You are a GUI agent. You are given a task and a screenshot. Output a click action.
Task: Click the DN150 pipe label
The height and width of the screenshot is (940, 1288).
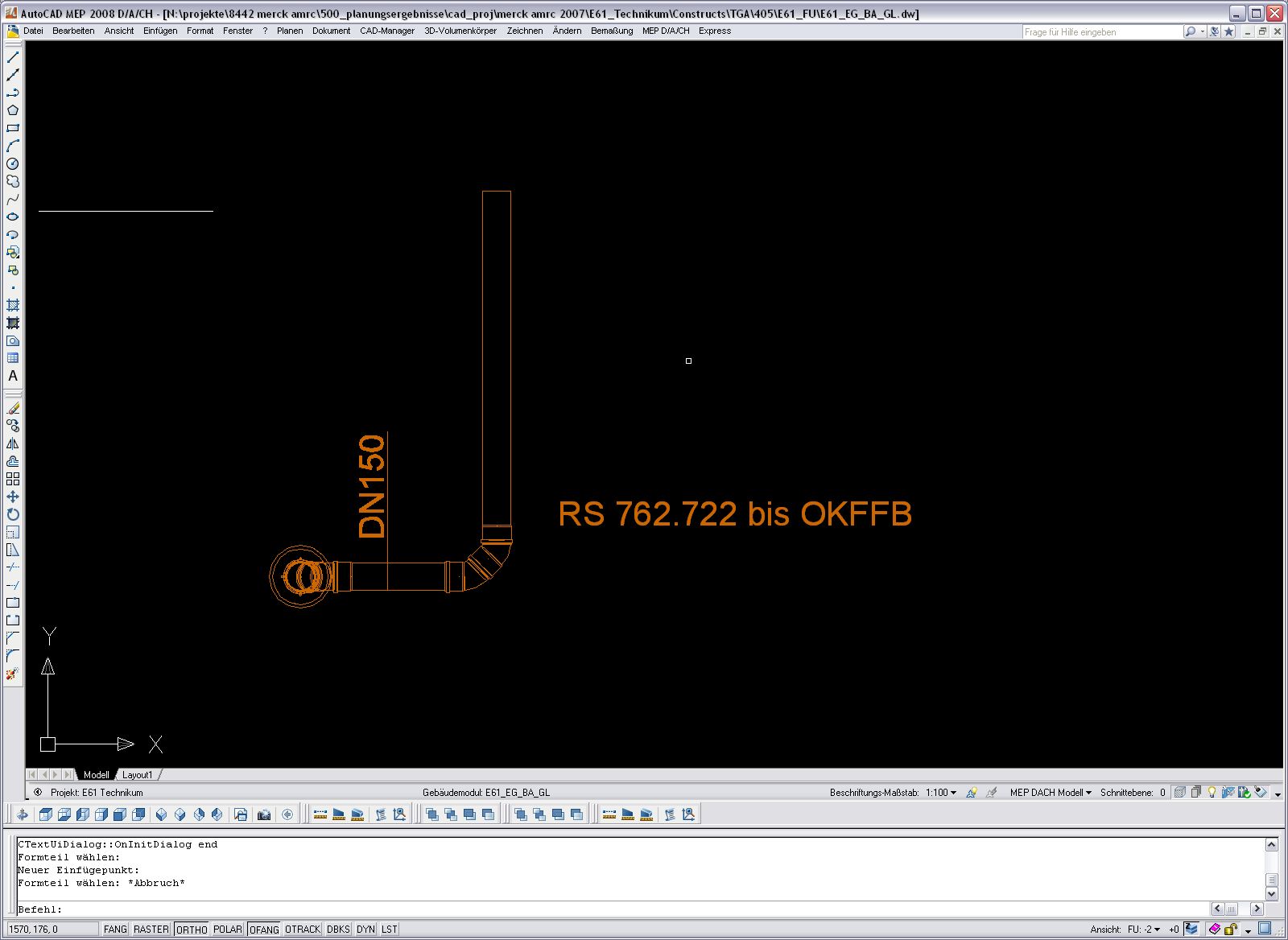pyautogui.click(x=372, y=485)
